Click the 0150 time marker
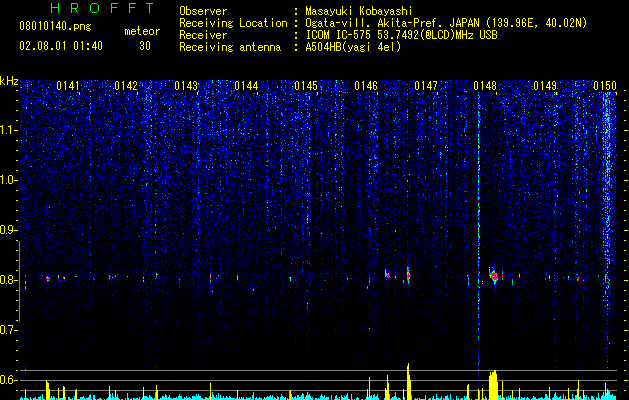629x400 pixels. pyautogui.click(x=605, y=86)
